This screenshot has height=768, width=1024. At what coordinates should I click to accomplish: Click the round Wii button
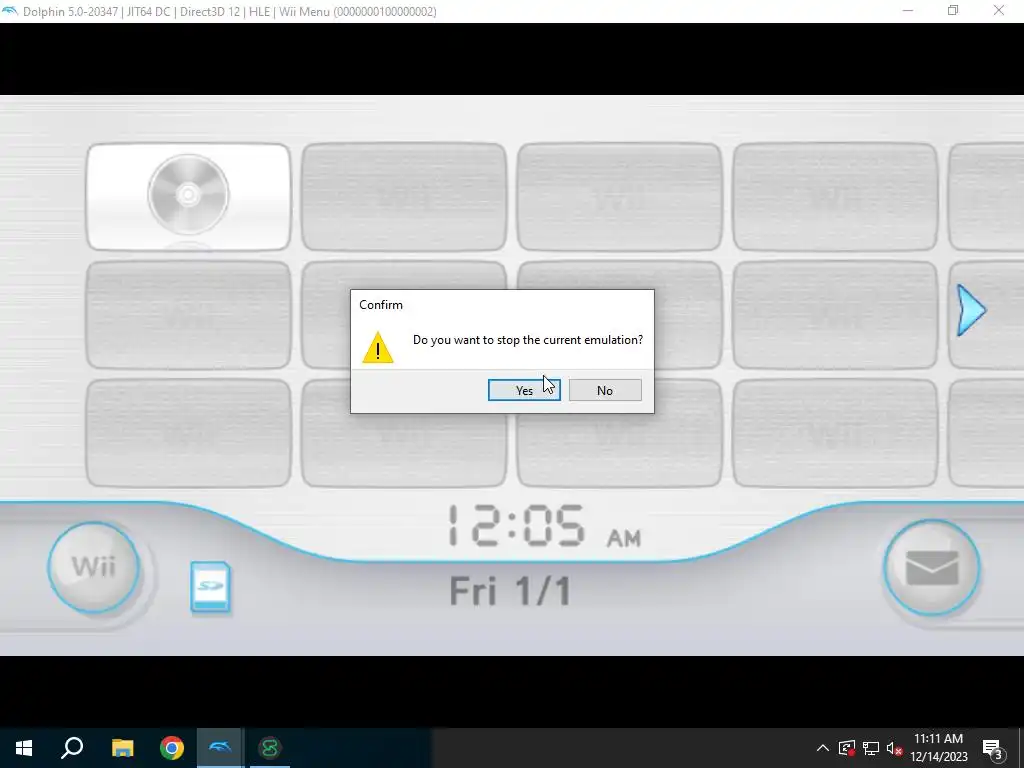[x=93, y=567]
